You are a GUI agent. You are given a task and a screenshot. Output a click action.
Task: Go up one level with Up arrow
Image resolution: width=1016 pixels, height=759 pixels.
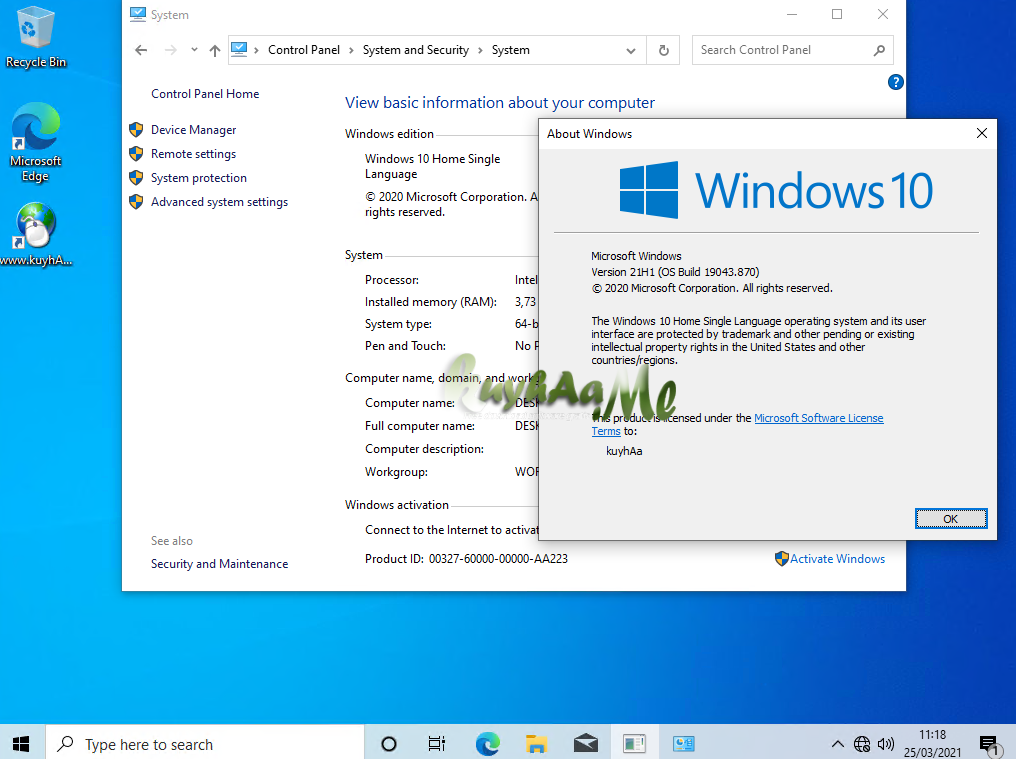point(215,50)
